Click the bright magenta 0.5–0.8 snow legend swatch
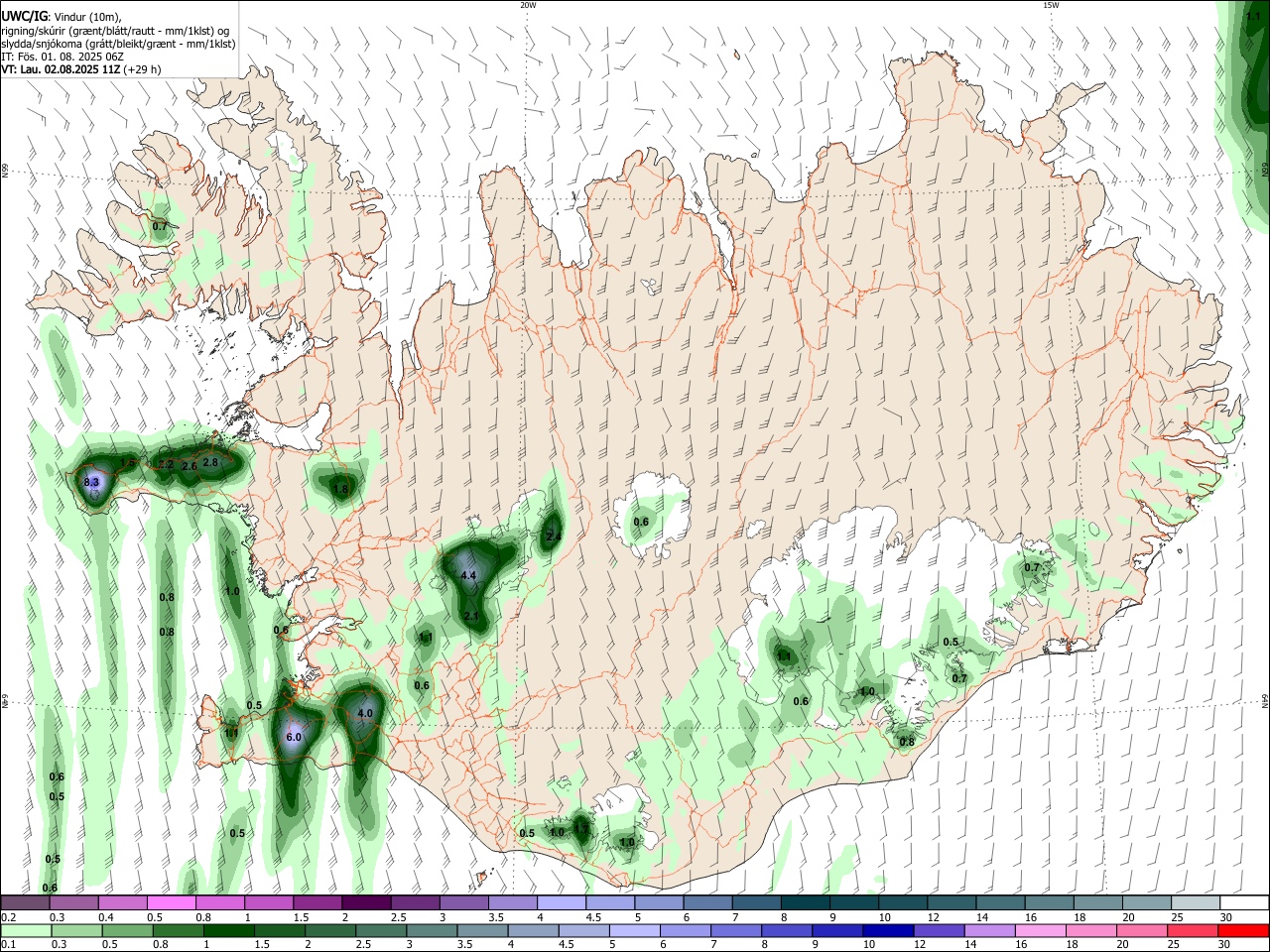1270x952 pixels. (x=171, y=902)
